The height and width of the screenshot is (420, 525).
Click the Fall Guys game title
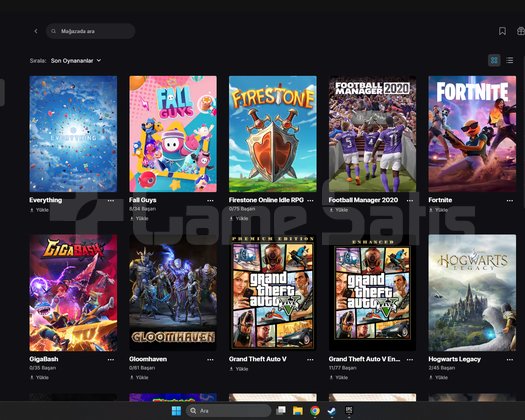(x=143, y=200)
